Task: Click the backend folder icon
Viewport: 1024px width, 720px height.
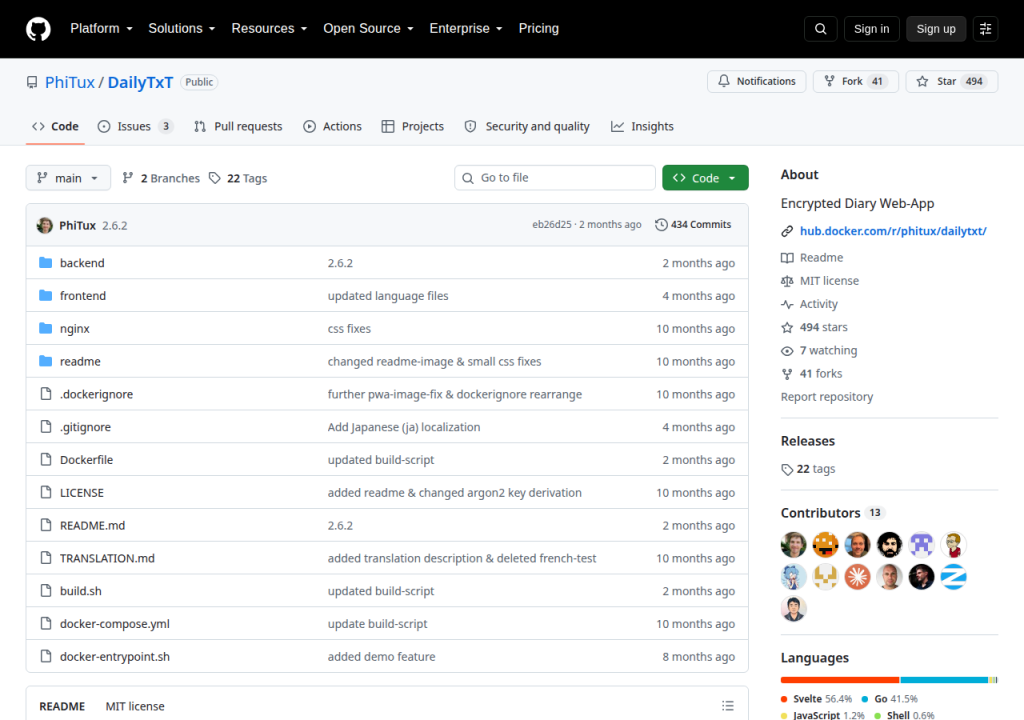Action: pyautogui.click(x=46, y=263)
